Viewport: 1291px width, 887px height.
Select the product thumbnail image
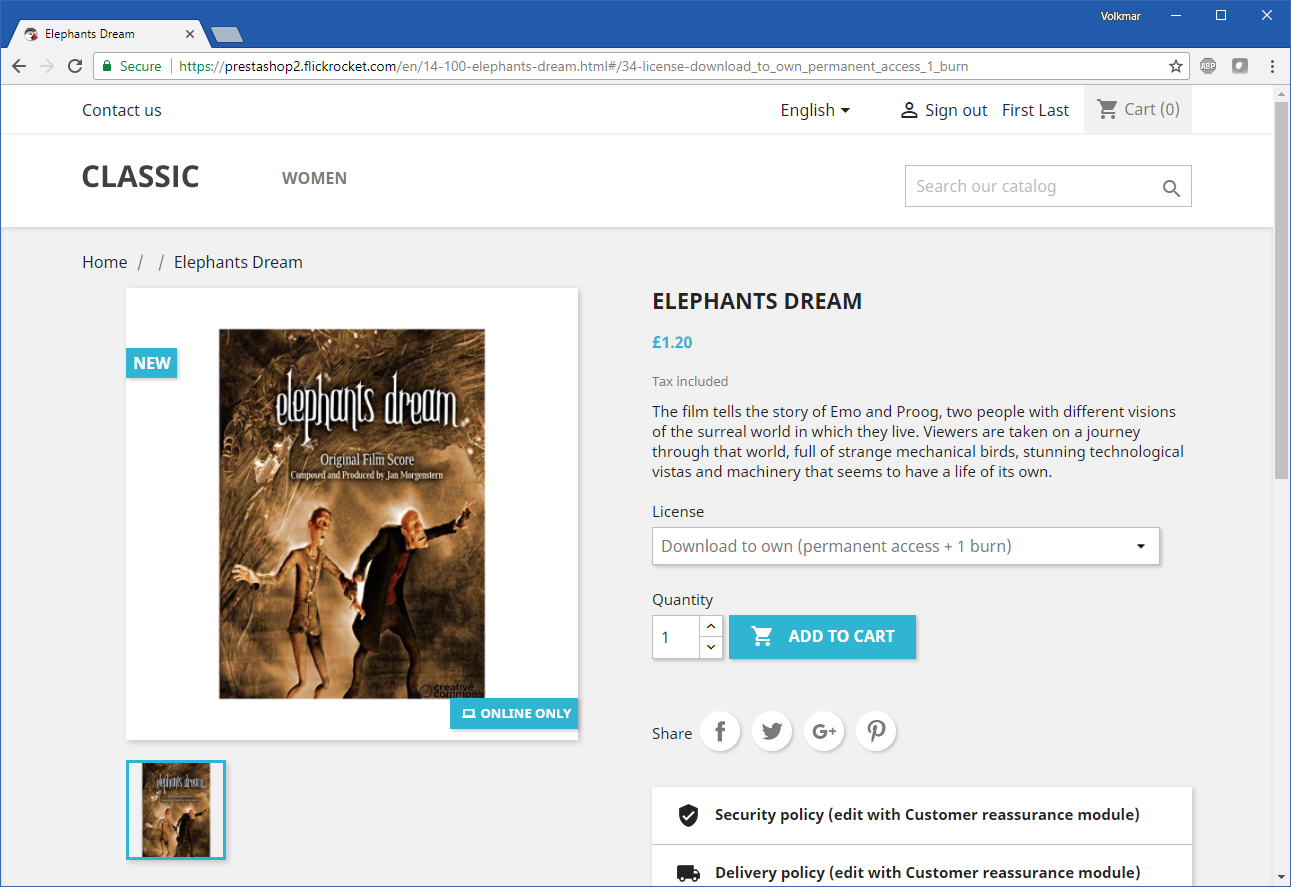[176, 810]
